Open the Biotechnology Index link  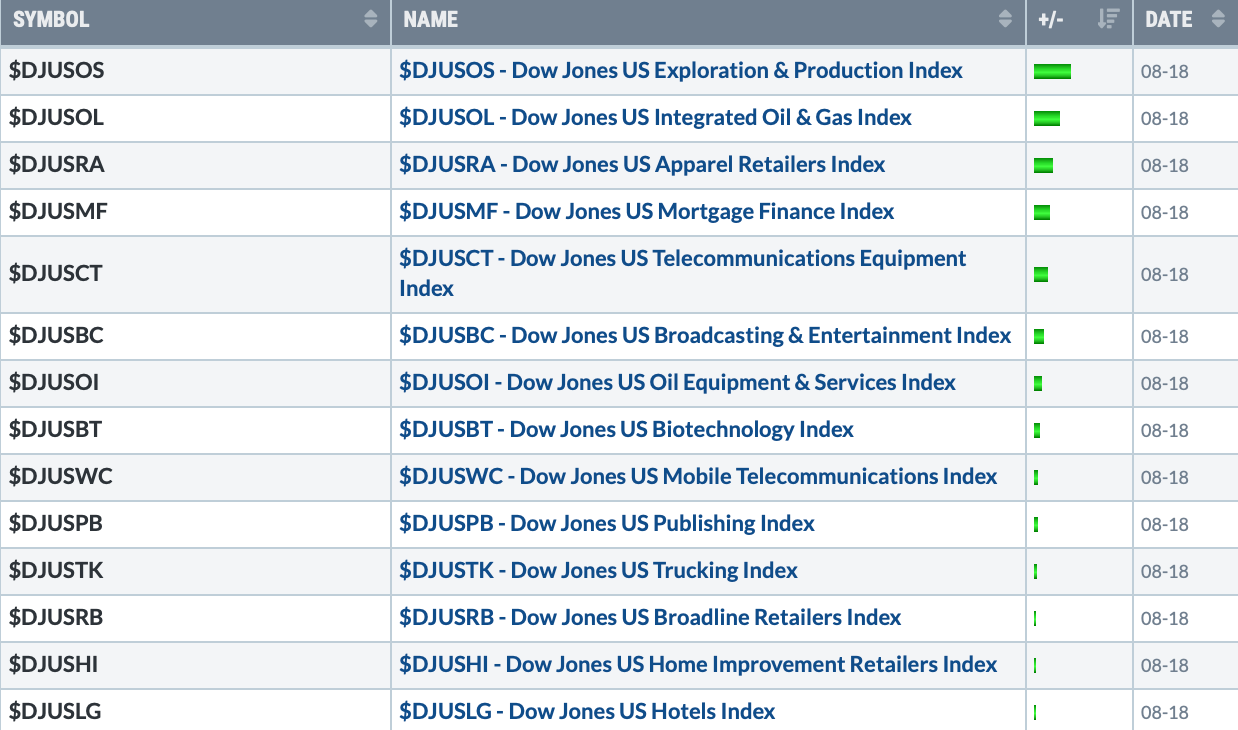click(626, 430)
